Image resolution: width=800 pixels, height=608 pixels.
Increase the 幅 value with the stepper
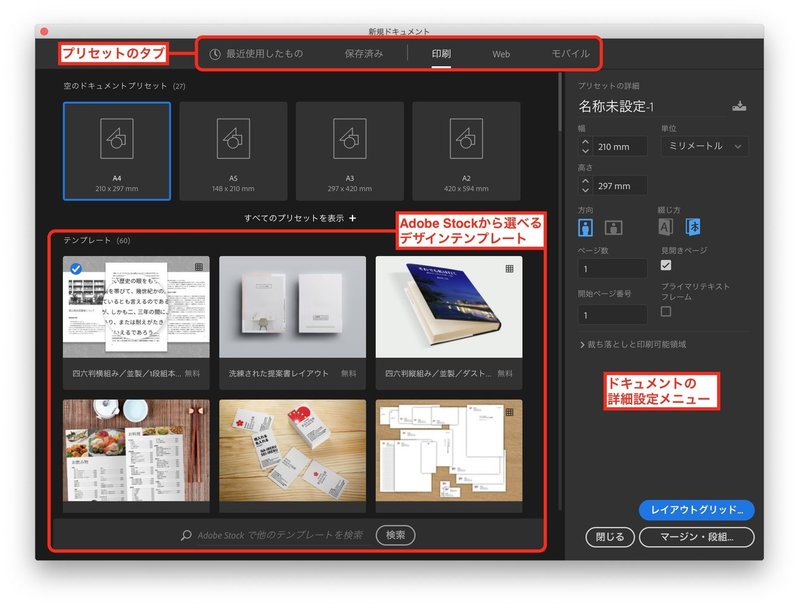pos(584,140)
